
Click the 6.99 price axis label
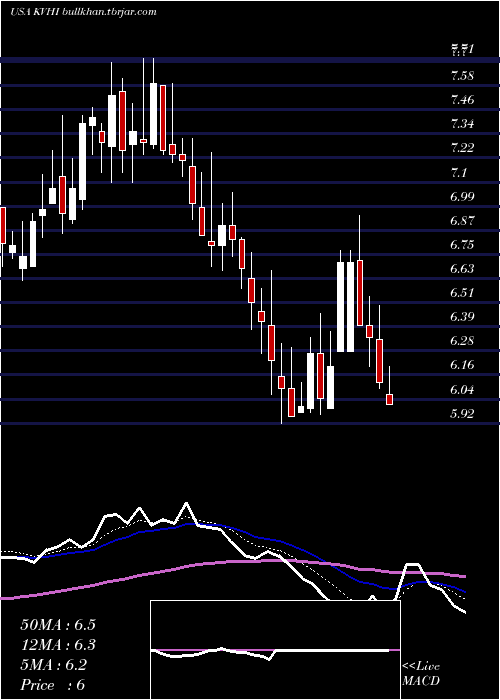pos(462,196)
